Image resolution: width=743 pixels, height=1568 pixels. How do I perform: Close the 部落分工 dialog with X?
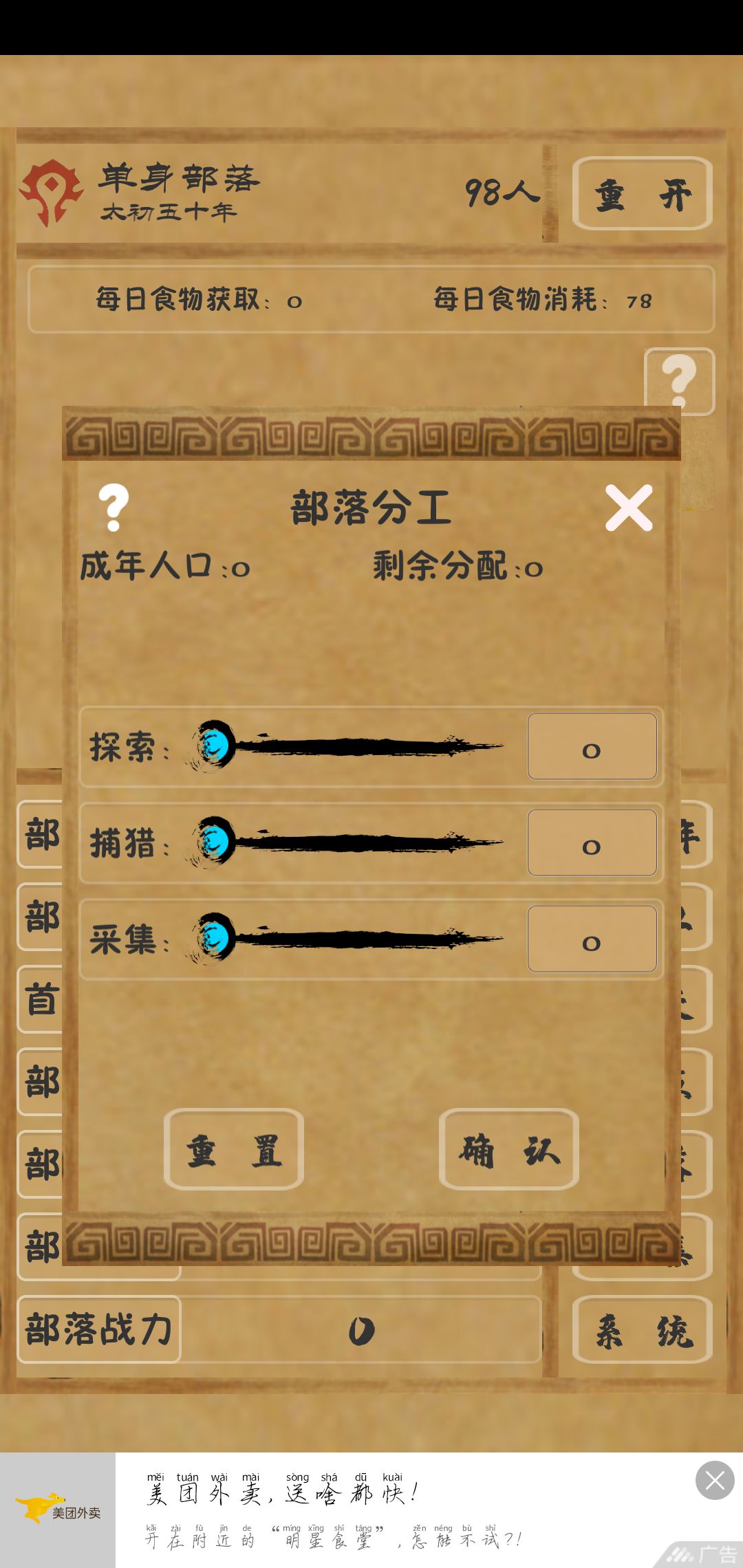point(629,508)
